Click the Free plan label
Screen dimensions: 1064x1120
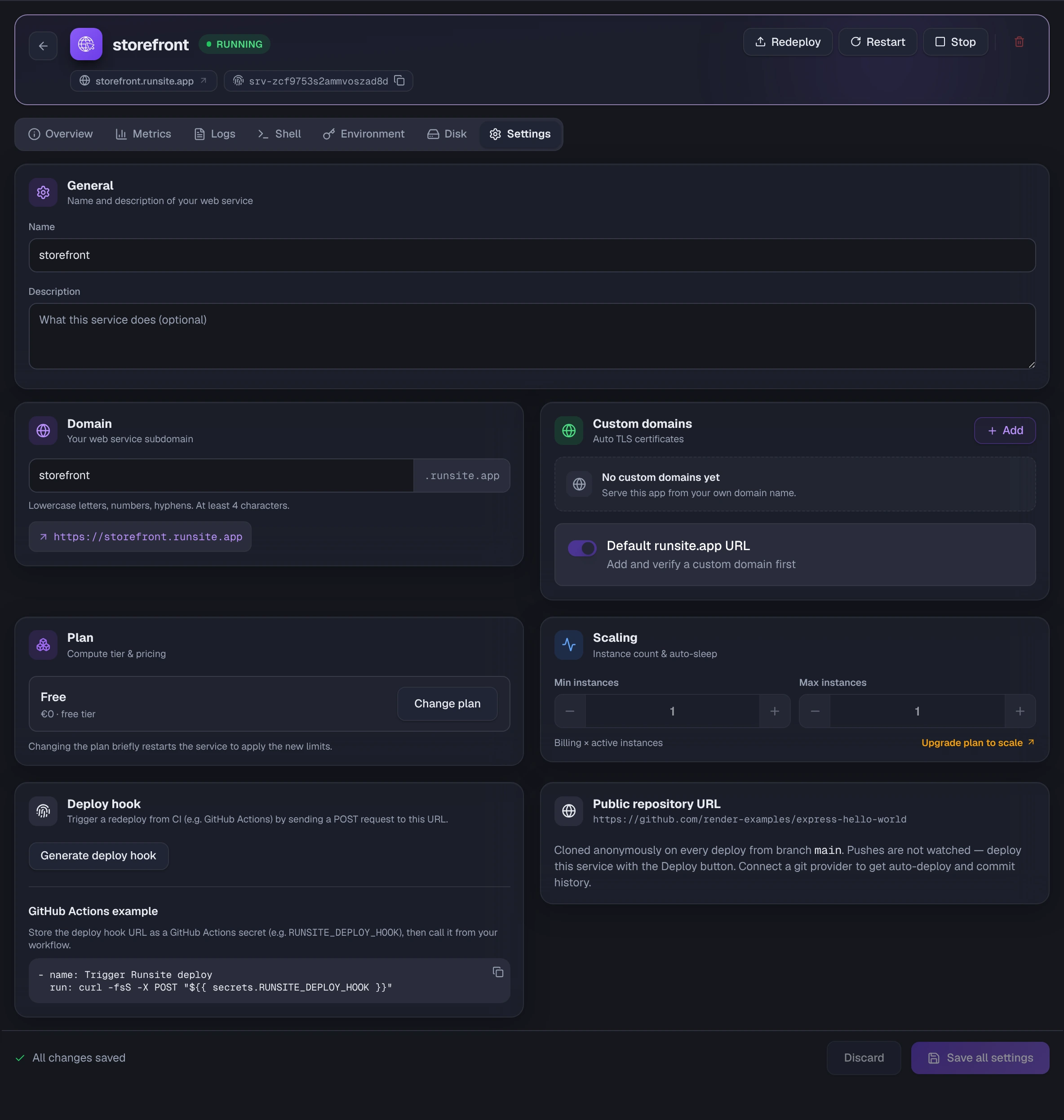pos(53,697)
